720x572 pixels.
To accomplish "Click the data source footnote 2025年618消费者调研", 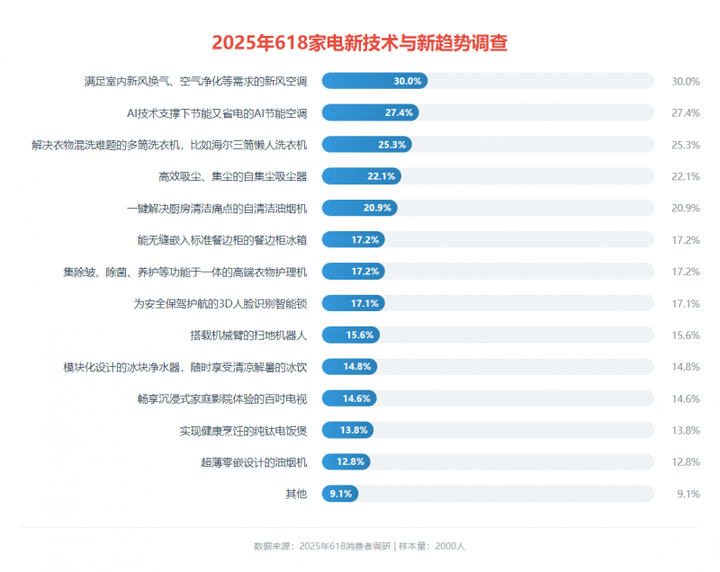I will pyautogui.click(x=345, y=546).
